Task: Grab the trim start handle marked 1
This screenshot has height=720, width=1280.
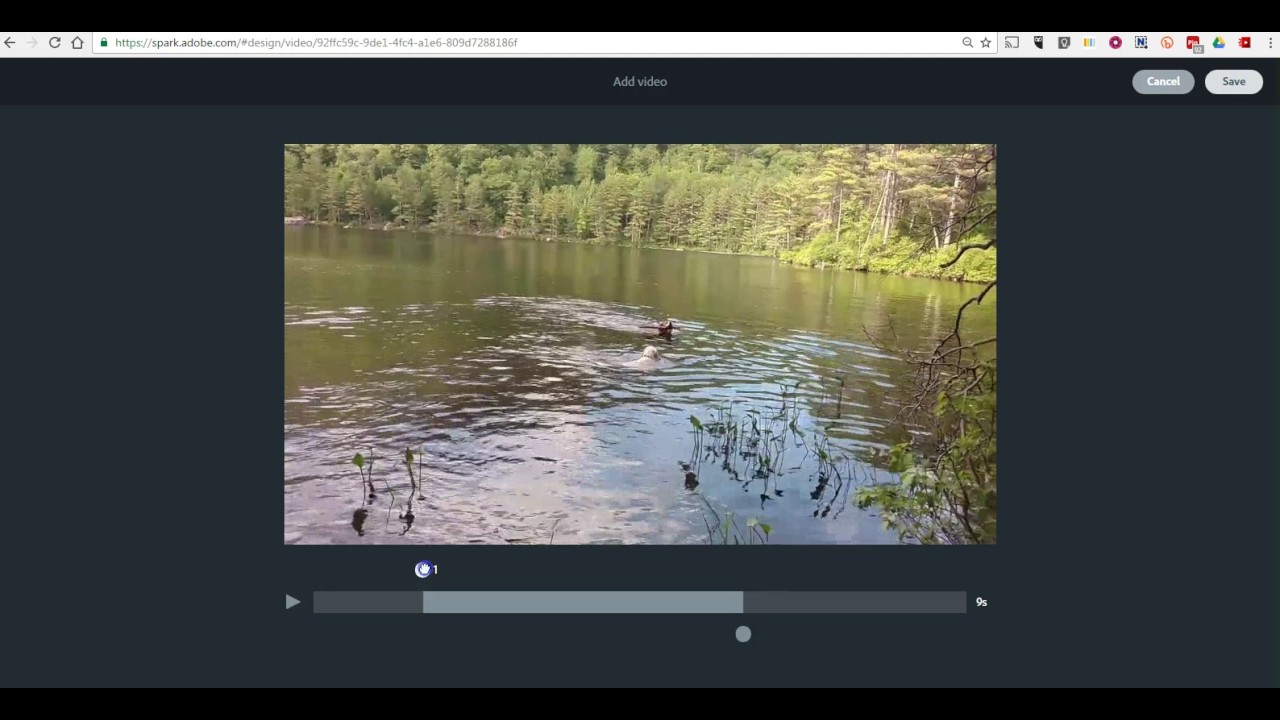Action: [423, 569]
